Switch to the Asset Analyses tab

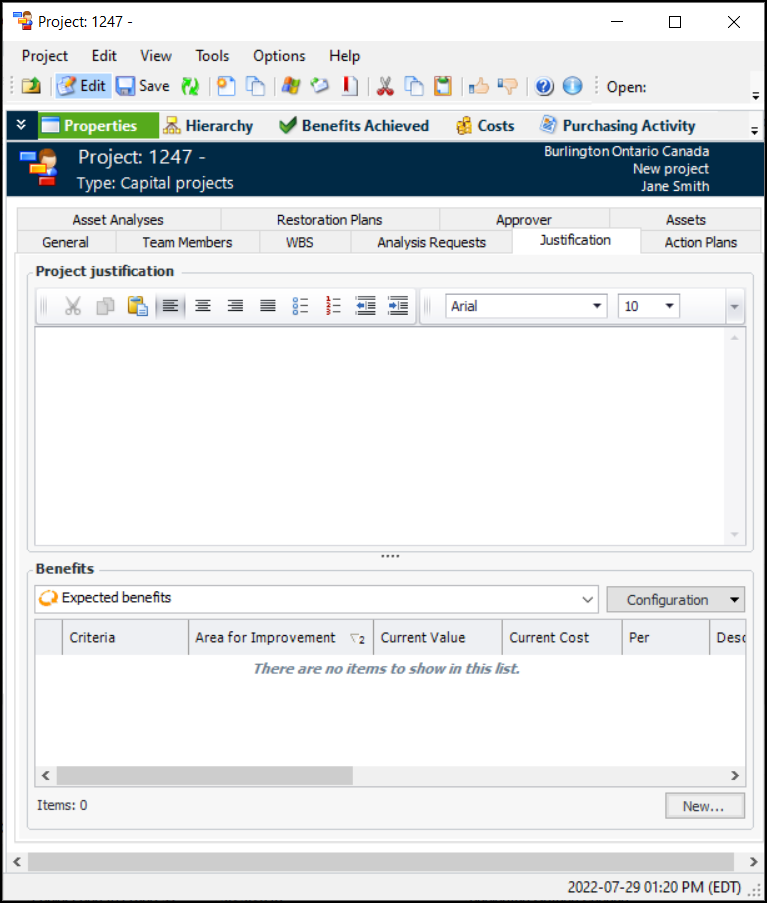(118, 219)
